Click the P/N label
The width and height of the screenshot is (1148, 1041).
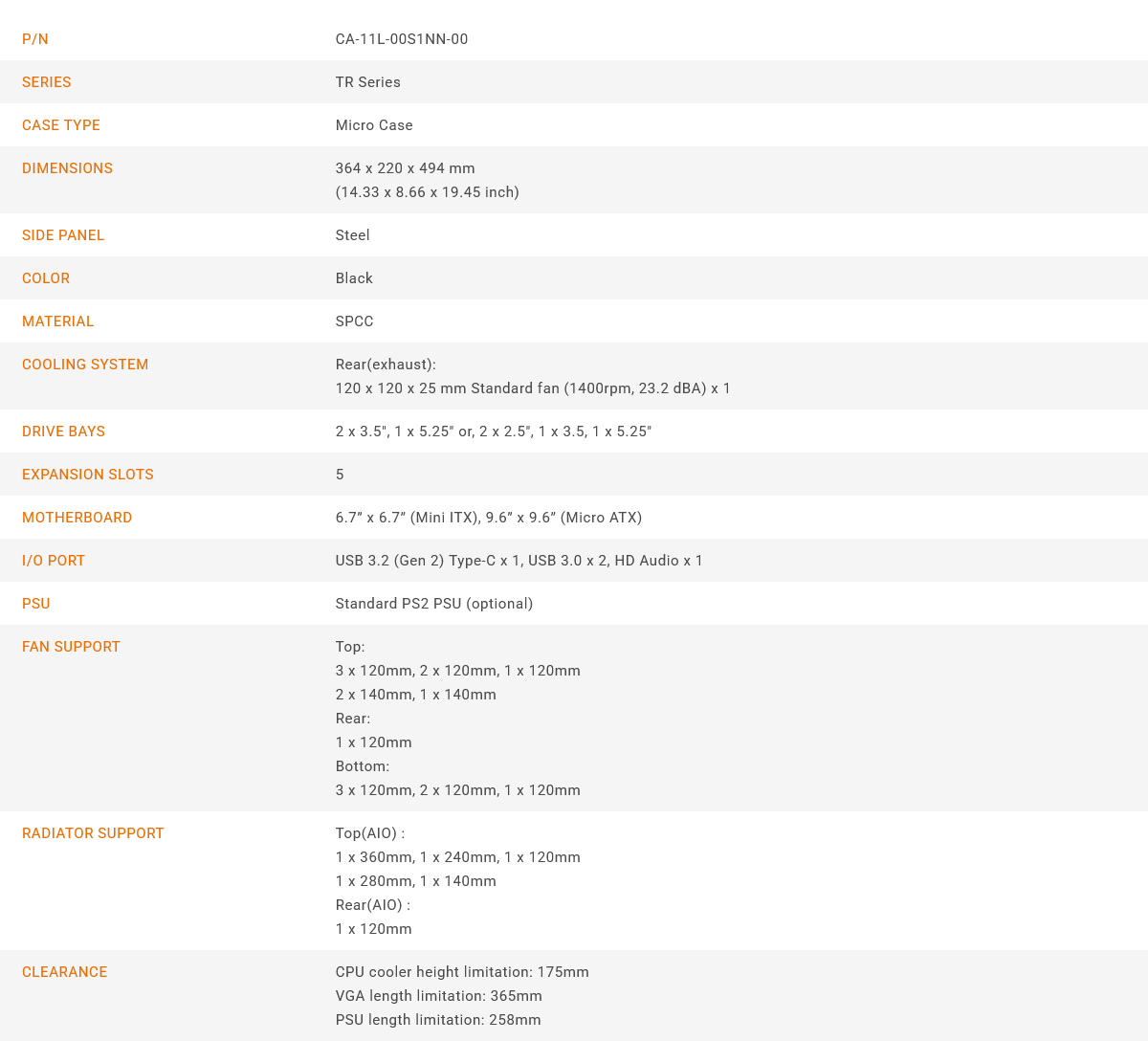[35, 39]
